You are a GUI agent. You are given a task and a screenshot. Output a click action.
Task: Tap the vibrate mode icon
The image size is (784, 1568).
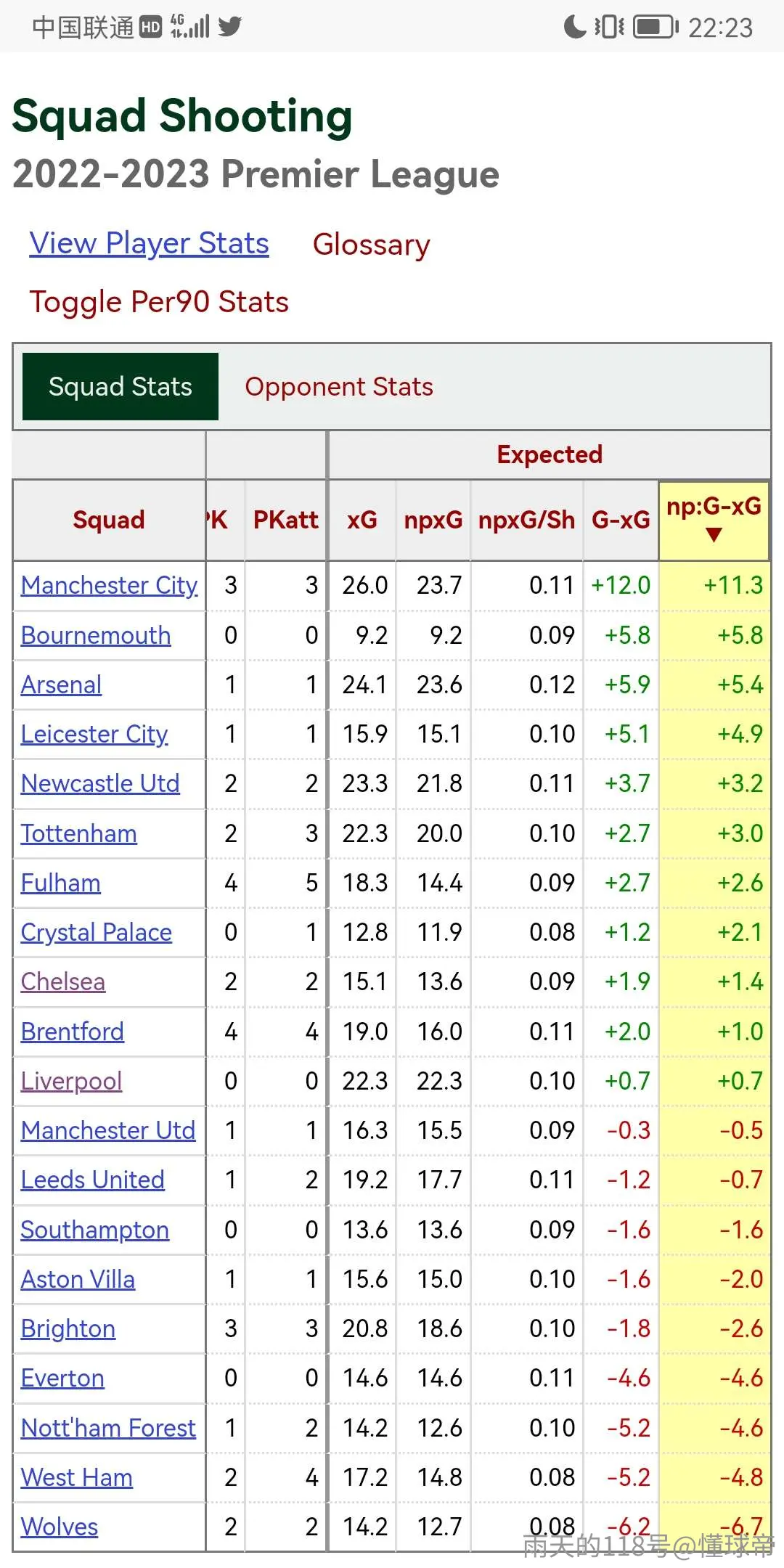coord(610,27)
